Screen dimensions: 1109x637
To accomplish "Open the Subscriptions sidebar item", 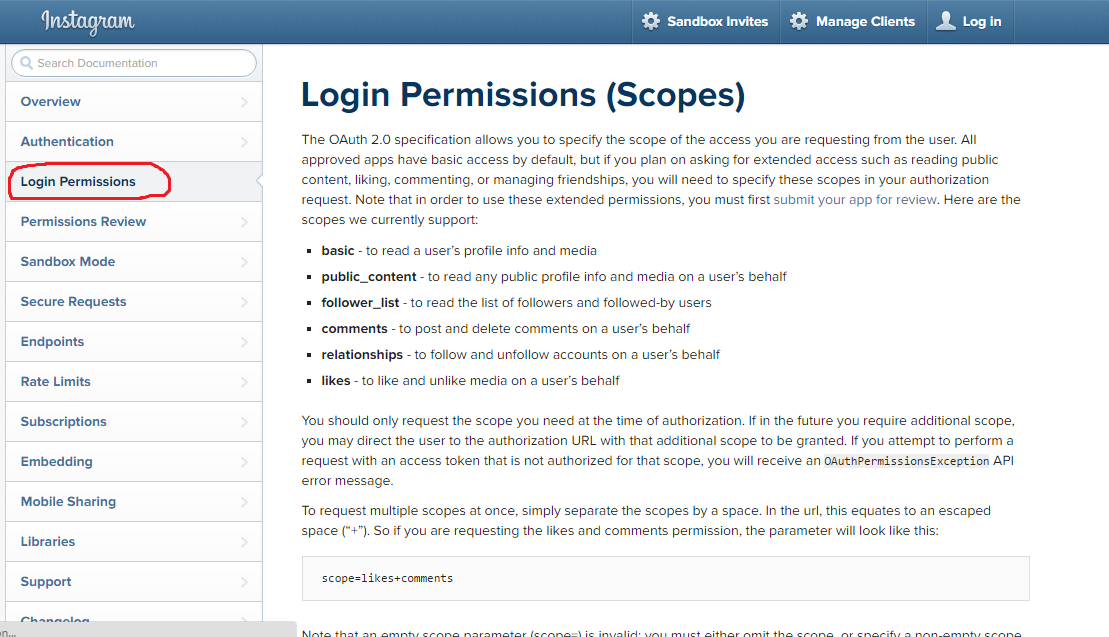I will point(63,422).
